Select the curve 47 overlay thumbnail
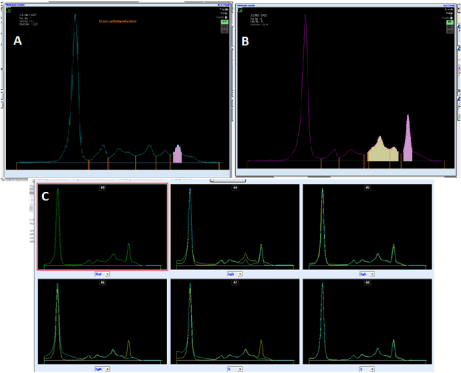The width and height of the screenshot is (461, 373). (x=235, y=322)
